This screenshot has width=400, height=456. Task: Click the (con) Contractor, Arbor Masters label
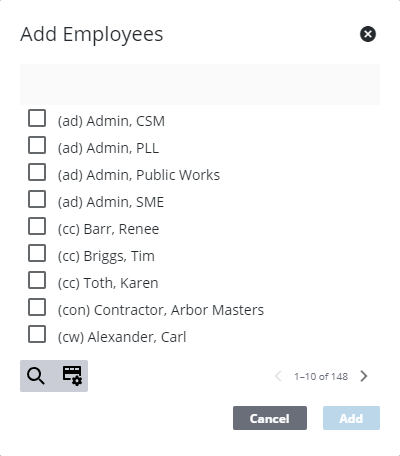click(x=161, y=310)
